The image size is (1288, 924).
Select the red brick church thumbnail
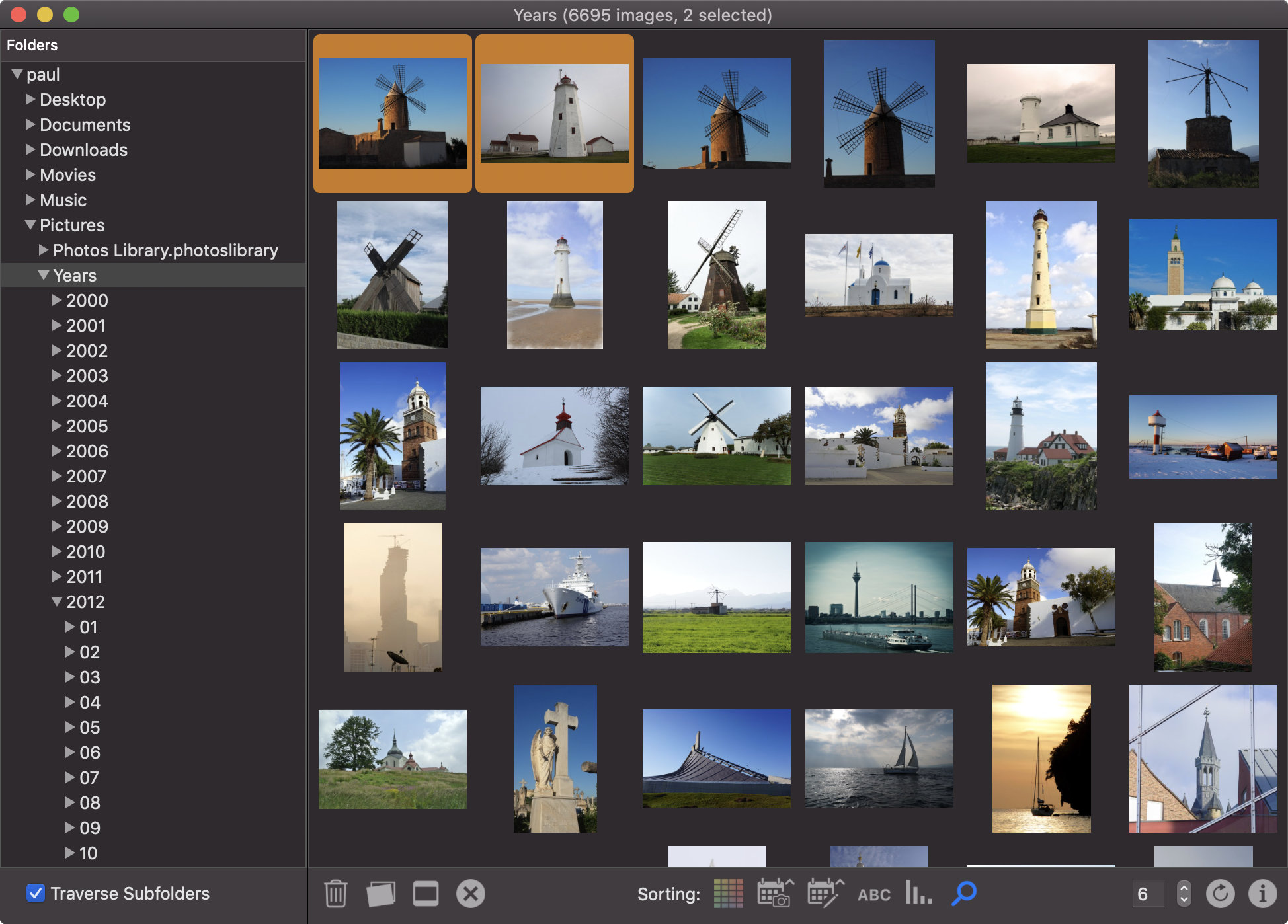[x=1203, y=597]
